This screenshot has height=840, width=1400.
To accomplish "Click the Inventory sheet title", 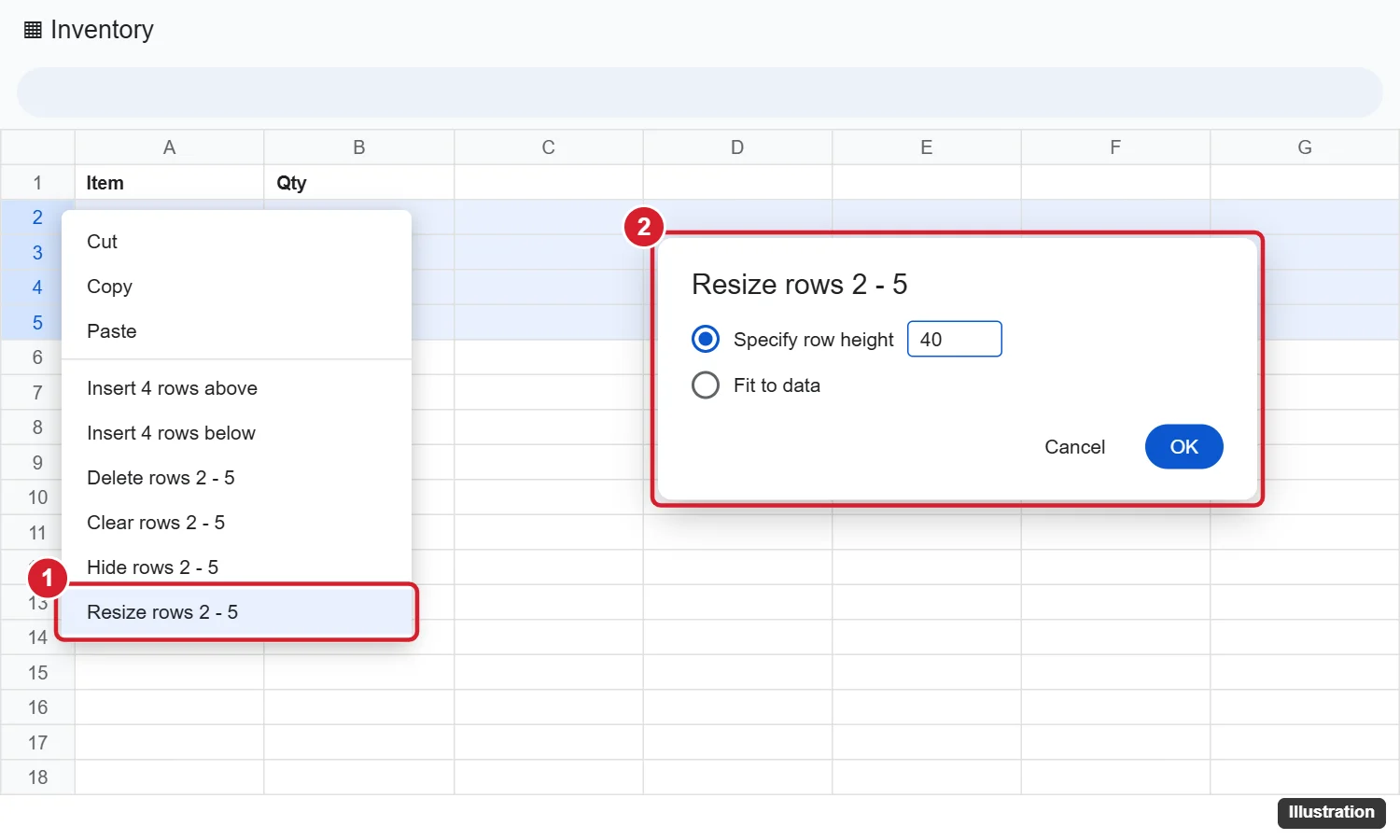I will click(x=102, y=30).
